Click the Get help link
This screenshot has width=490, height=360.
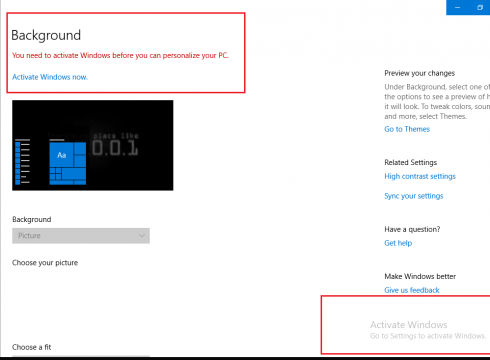(x=398, y=243)
